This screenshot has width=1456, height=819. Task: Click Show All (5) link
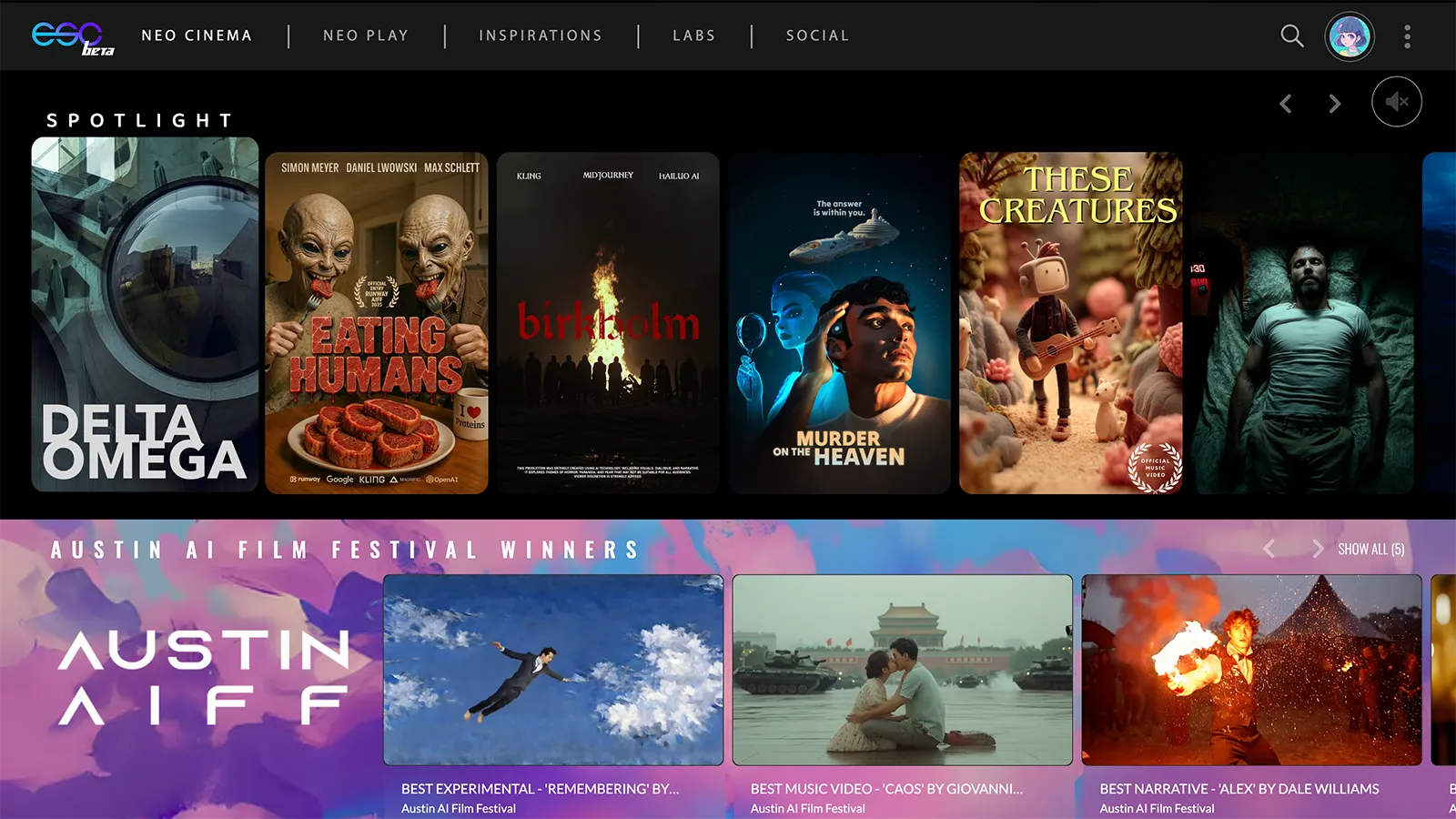coord(1370,550)
